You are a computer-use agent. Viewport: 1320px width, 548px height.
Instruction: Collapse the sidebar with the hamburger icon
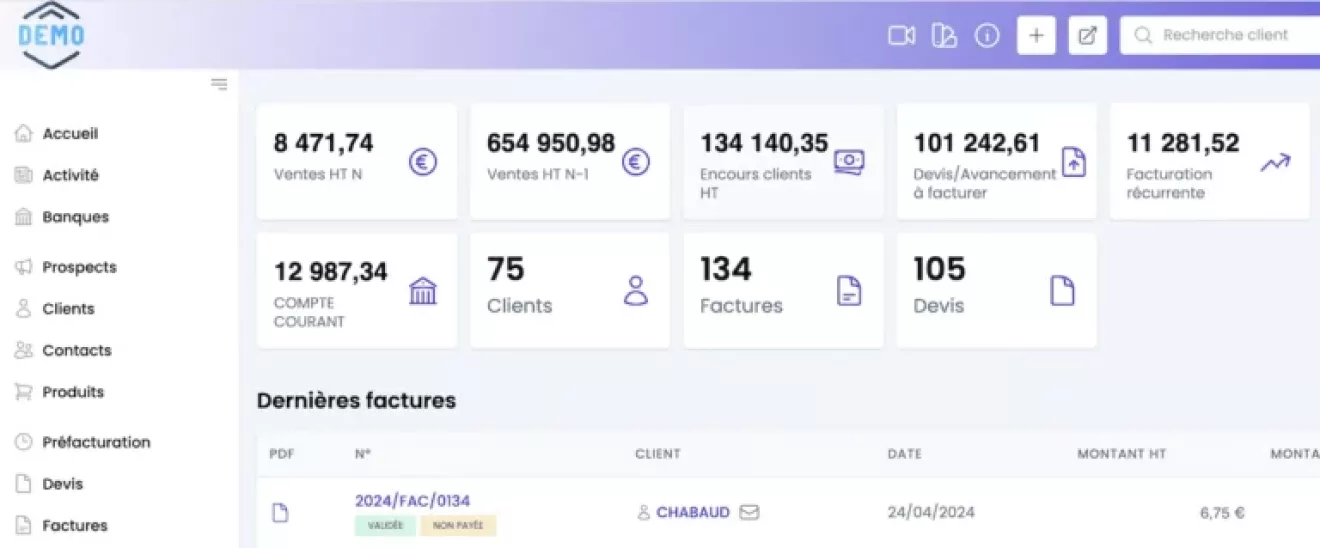point(219,84)
